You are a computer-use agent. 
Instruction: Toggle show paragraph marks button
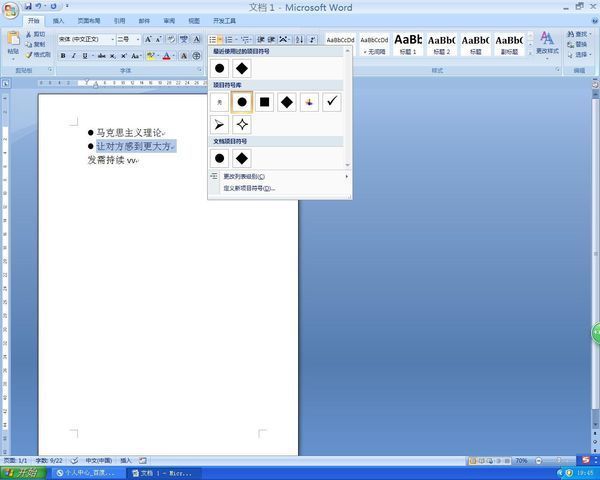click(x=312, y=39)
